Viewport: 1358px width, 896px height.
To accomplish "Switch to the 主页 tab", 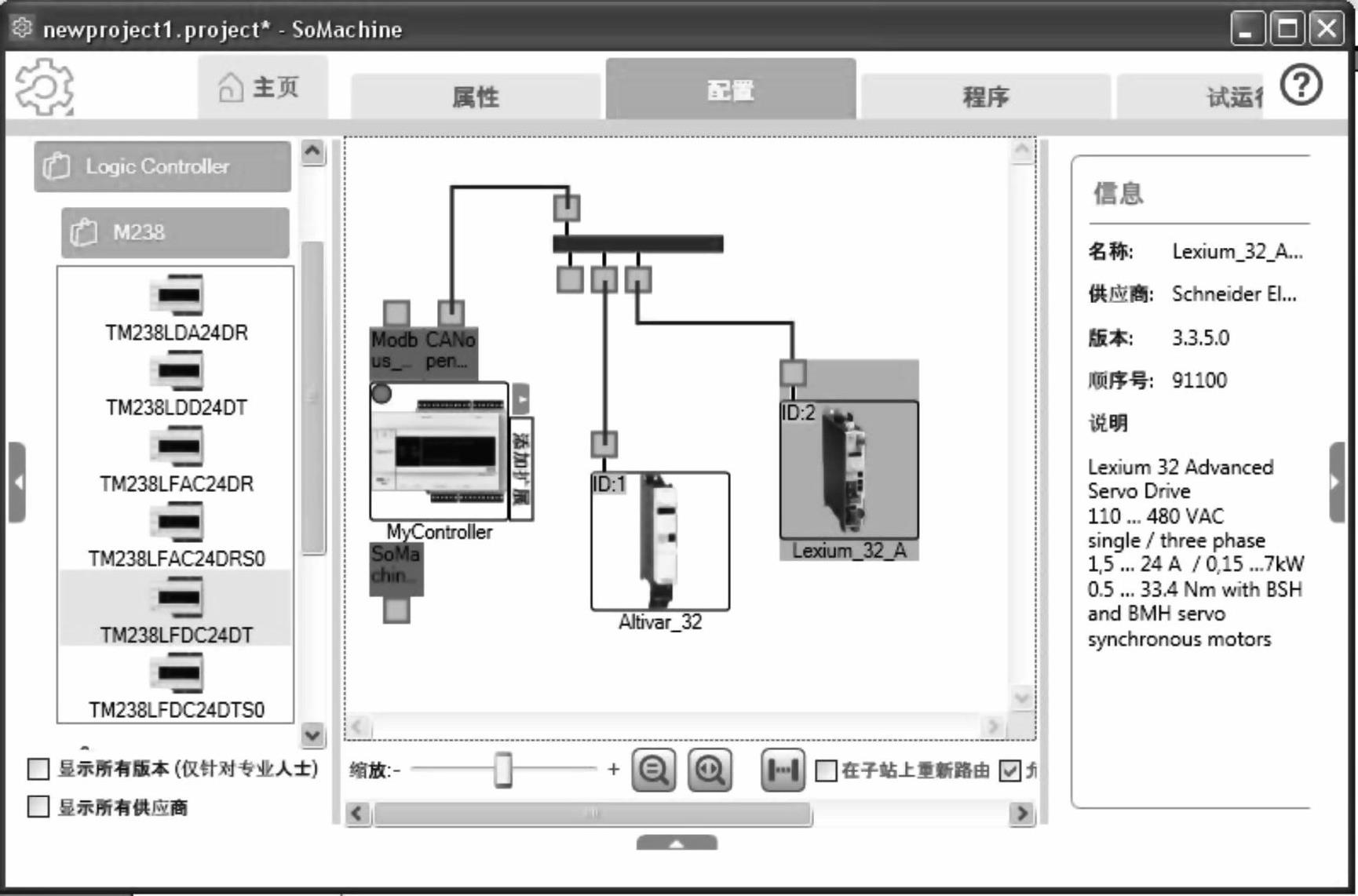I will point(262,87).
